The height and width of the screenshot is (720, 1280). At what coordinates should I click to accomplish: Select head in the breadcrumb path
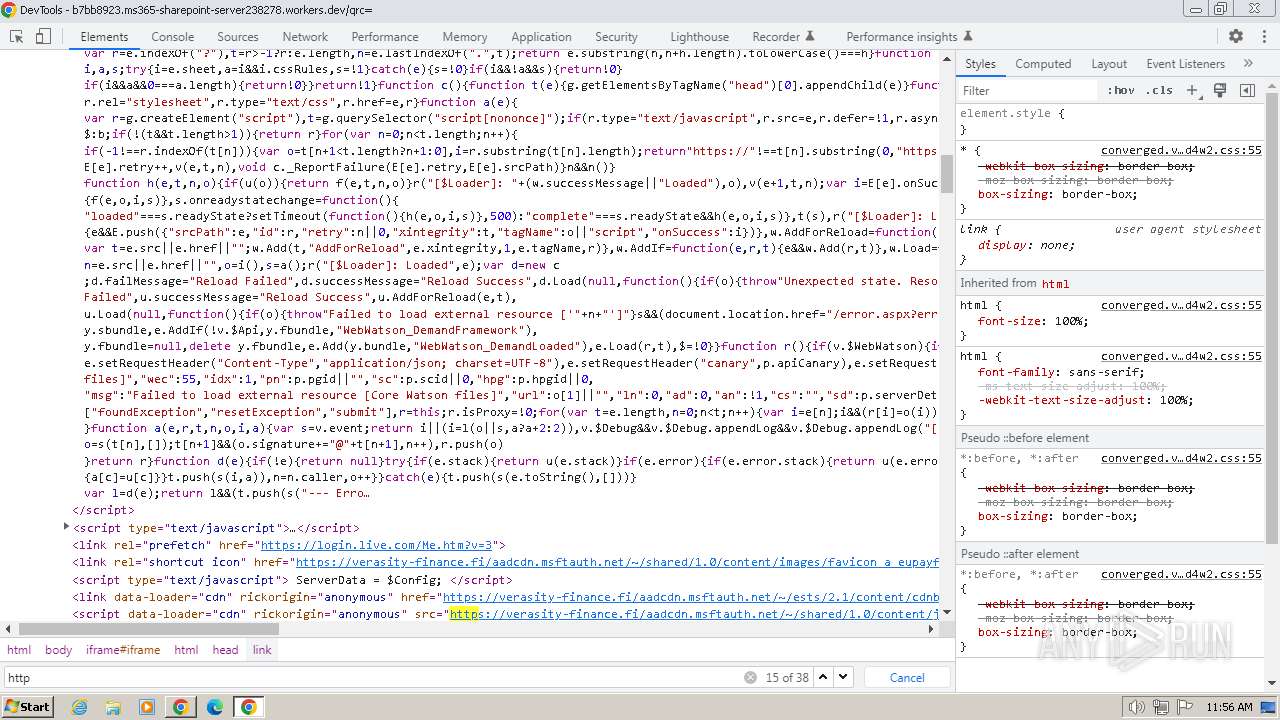coord(225,649)
